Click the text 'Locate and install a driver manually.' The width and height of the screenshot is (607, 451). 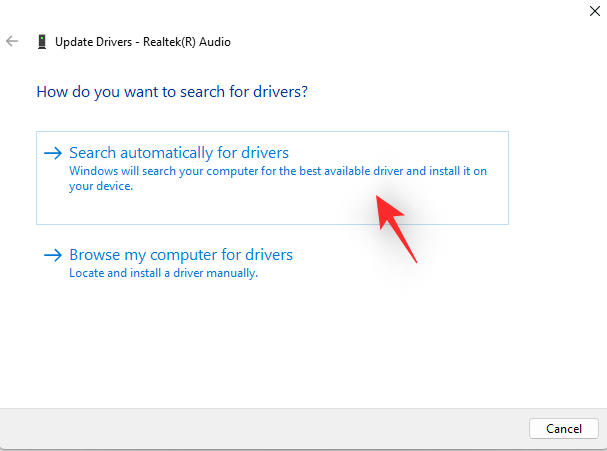(x=163, y=273)
